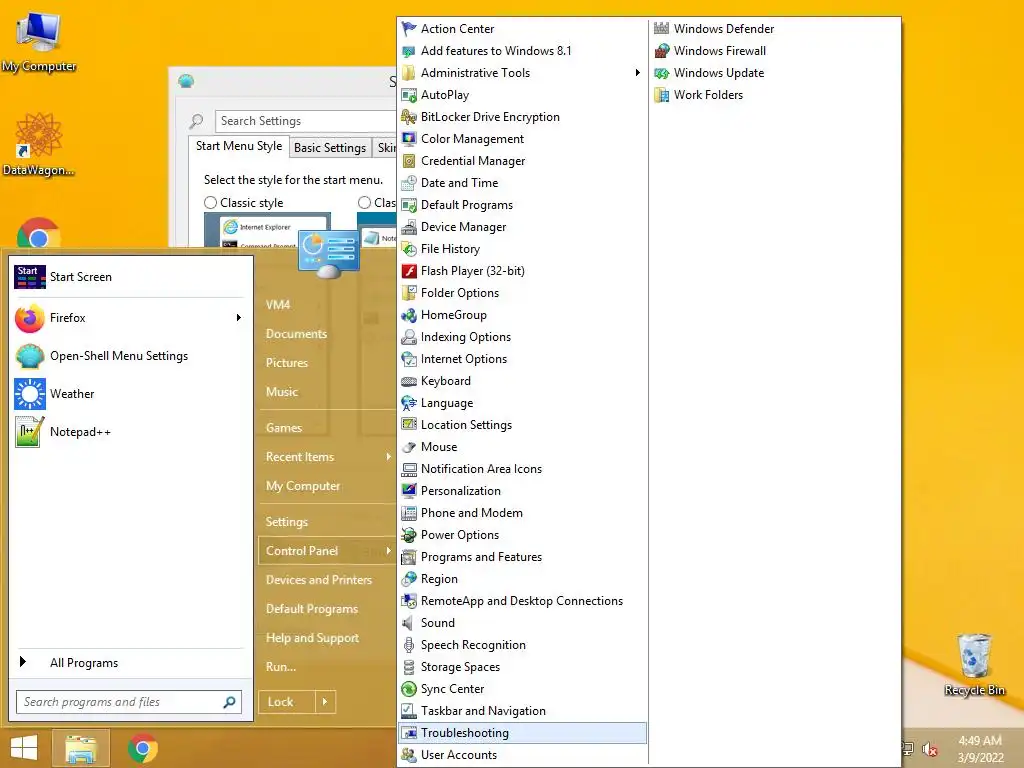Select Taskbar and Navigation entry
The image size is (1024, 768).
(522, 711)
